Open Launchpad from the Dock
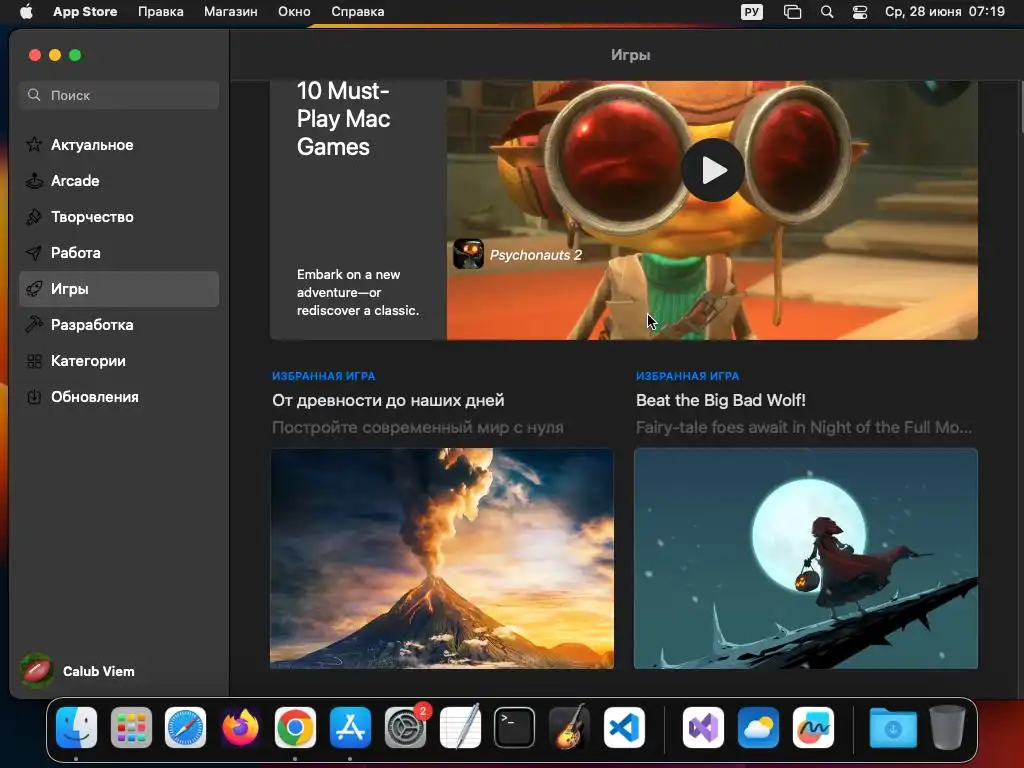This screenshot has height=768, width=1024. click(131, 727)
